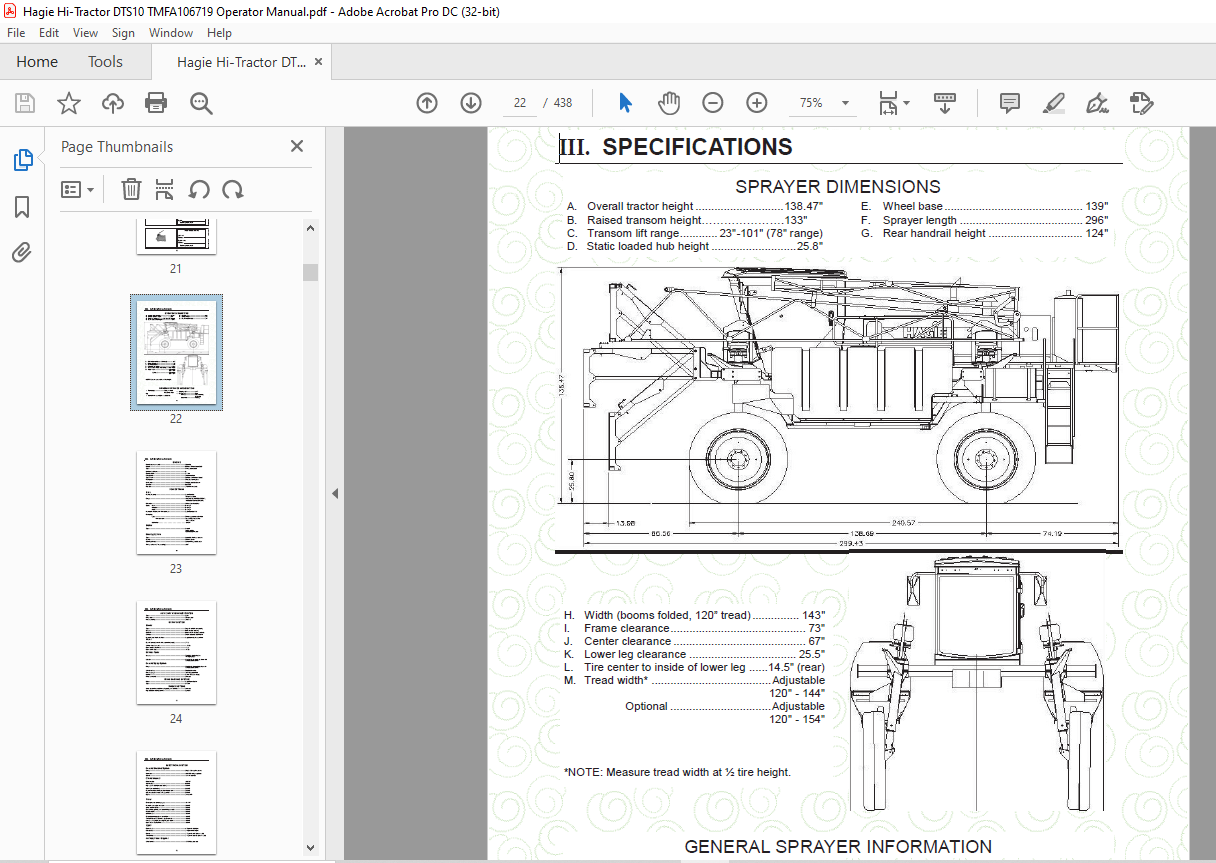Select the Highlight text pen tool
Image resolution: width=1216 pixels, height=863 pixels.
click(x=1054, y=103)
